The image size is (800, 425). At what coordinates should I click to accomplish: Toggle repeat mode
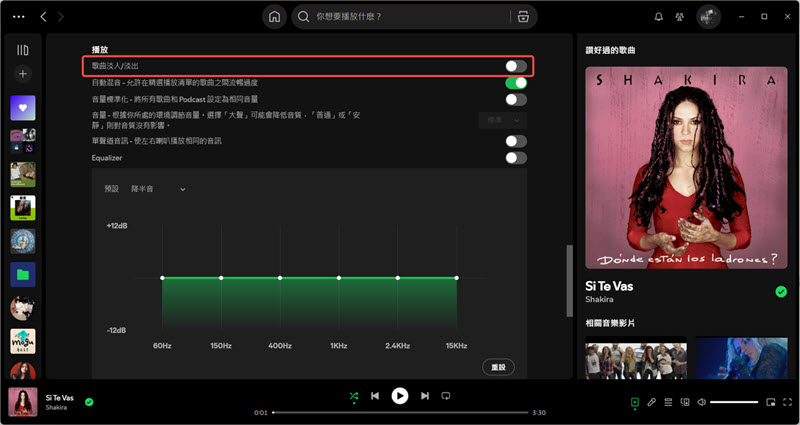[x=446, y=396]
